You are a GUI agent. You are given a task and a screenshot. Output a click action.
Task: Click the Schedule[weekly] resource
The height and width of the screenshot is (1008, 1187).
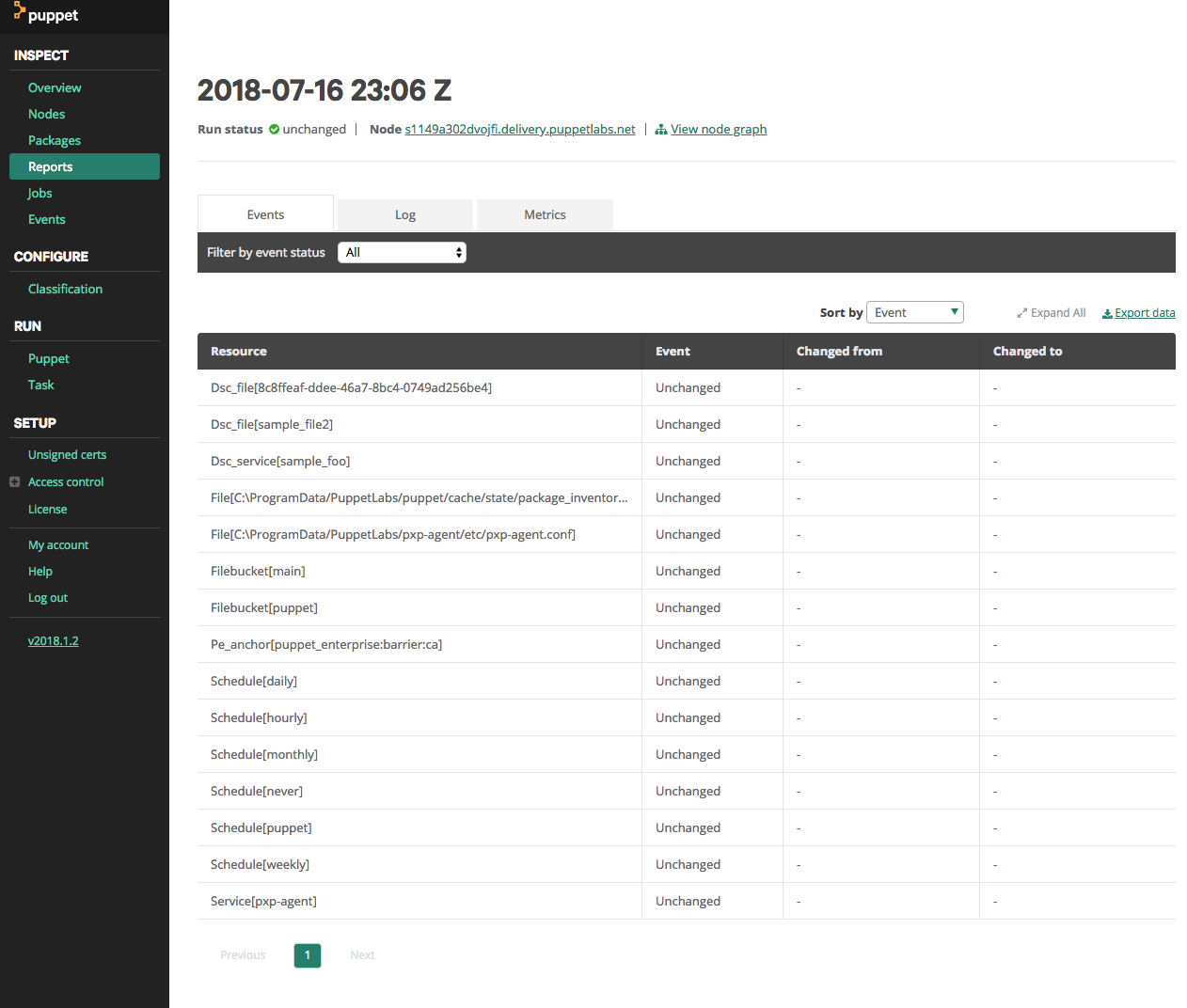click(260, 864)
